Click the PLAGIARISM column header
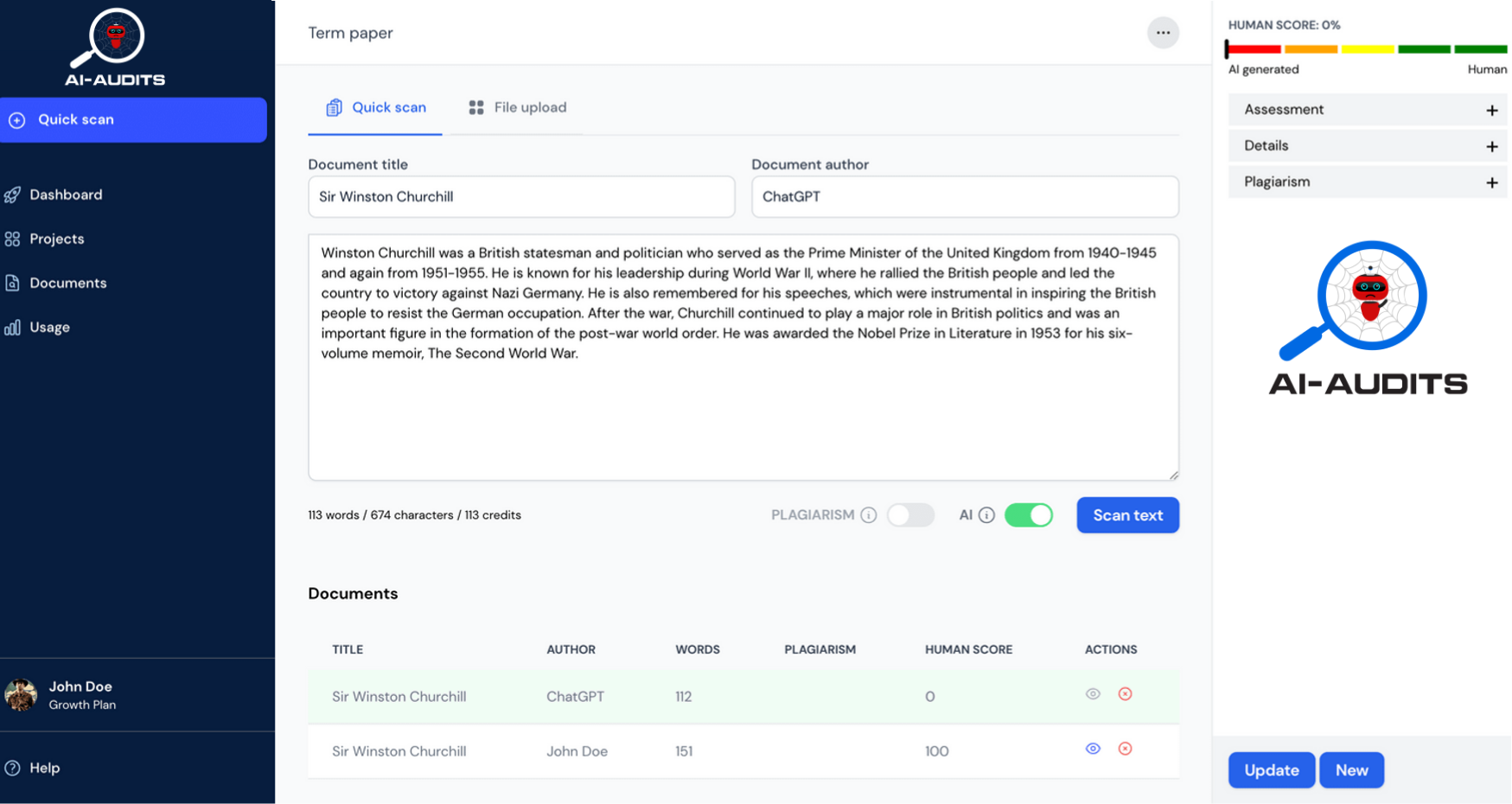This screenshot has width=1512, height=804. point(820,650)
